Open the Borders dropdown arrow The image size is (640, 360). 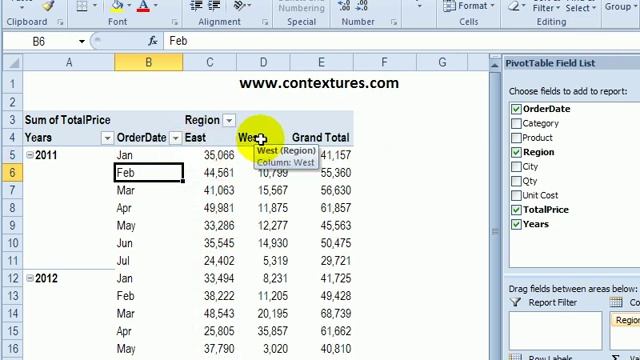pos(95,5)
